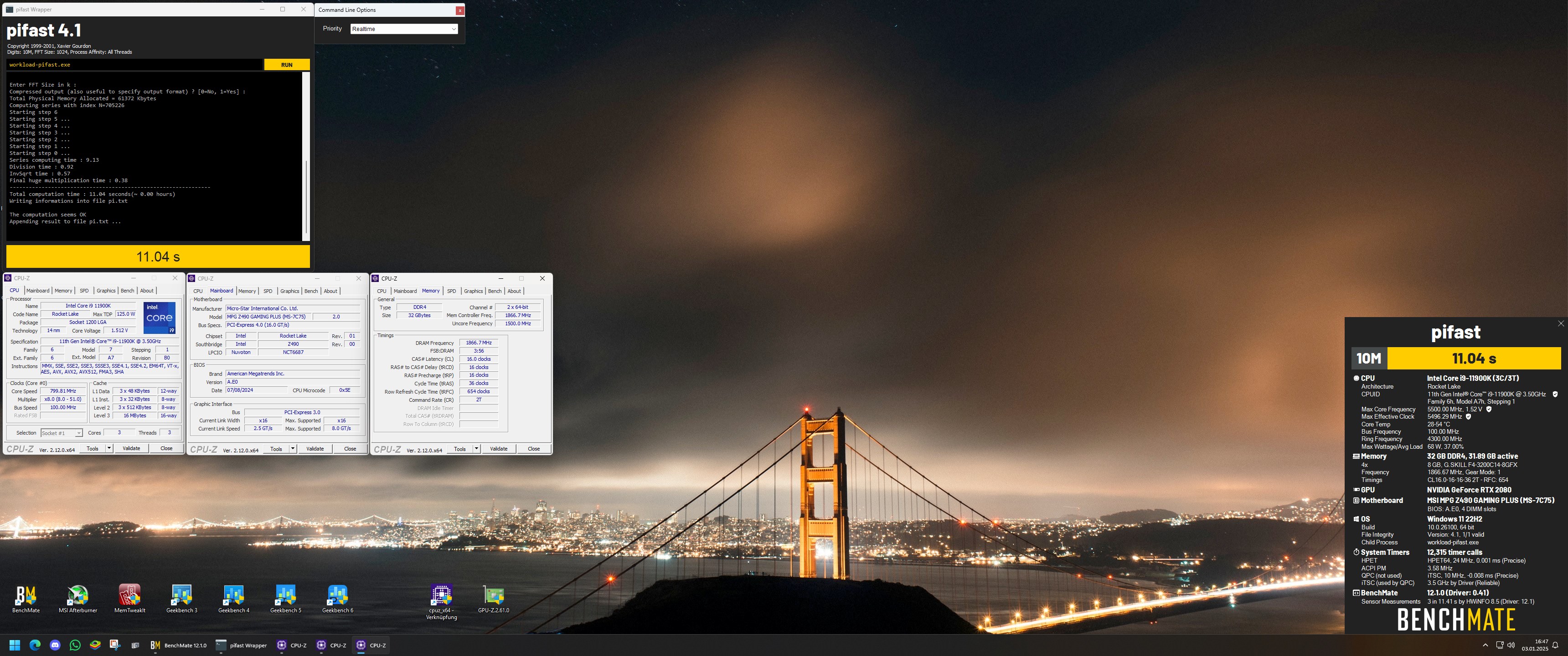Open the Windows Start menu
This screenshot has height=656, width=1568.
click(x=15, y=645)
